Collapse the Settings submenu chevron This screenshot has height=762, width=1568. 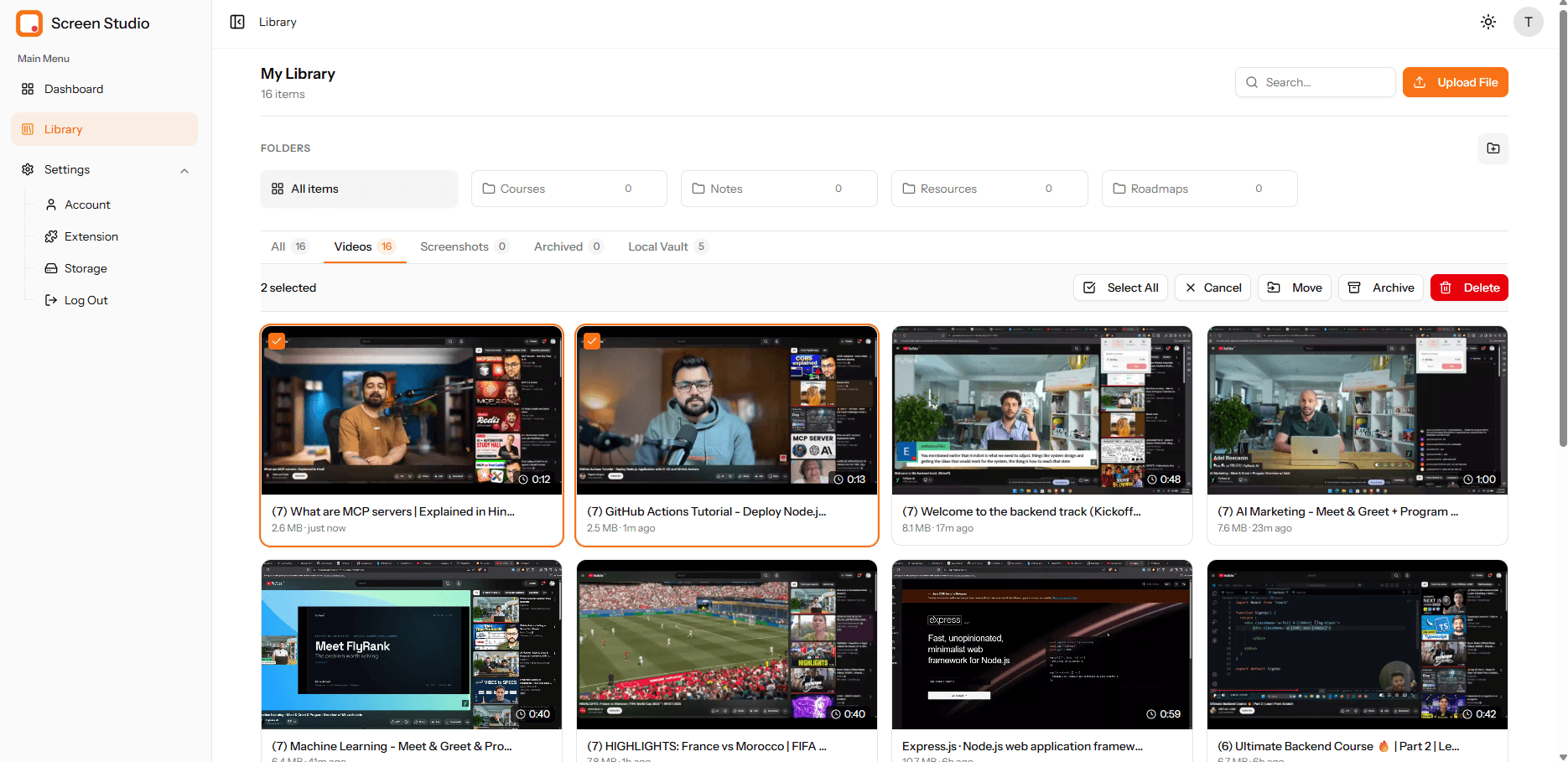click(x=184, y=170)
